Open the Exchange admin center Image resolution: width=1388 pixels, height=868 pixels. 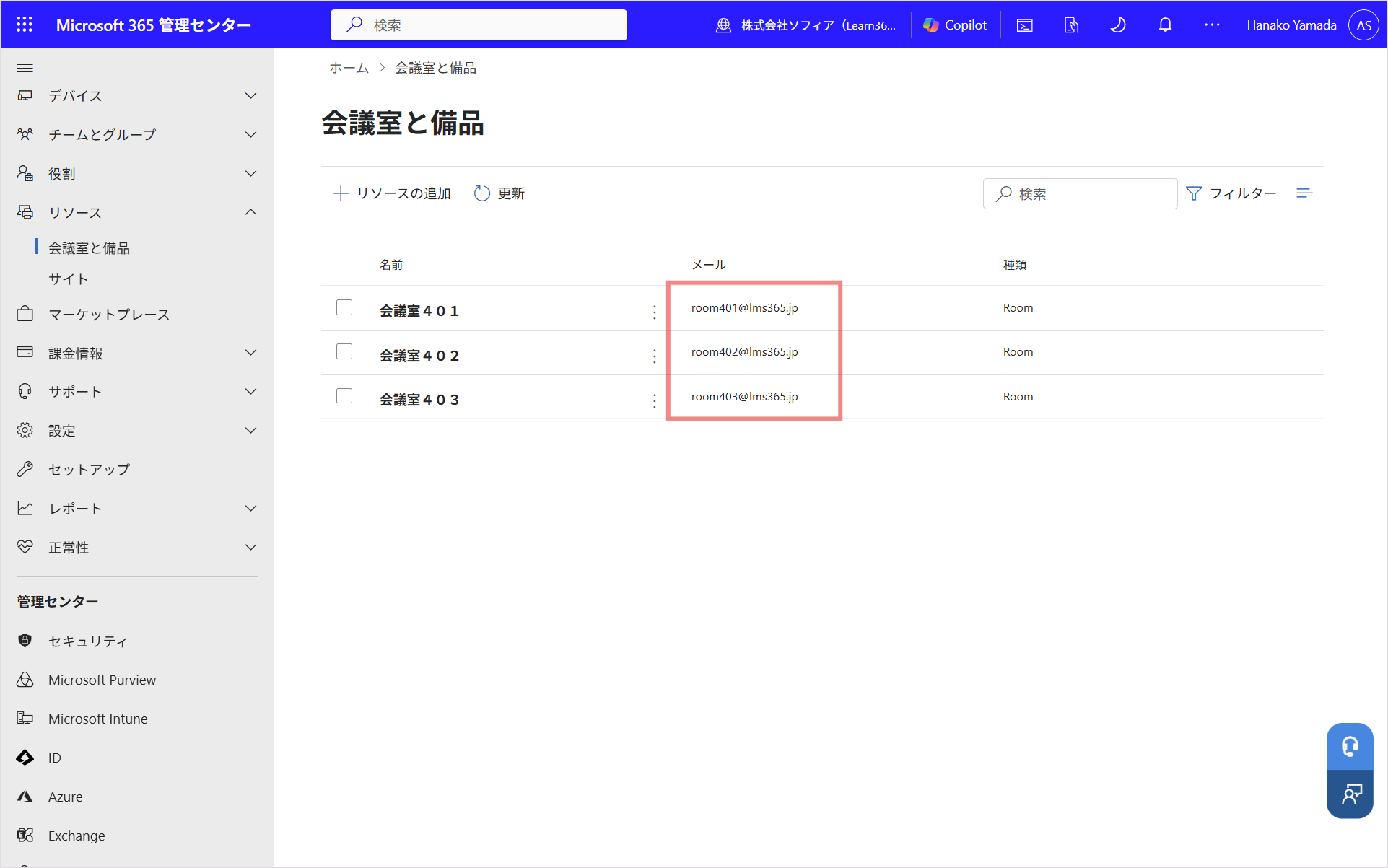(x=77, y=836)
